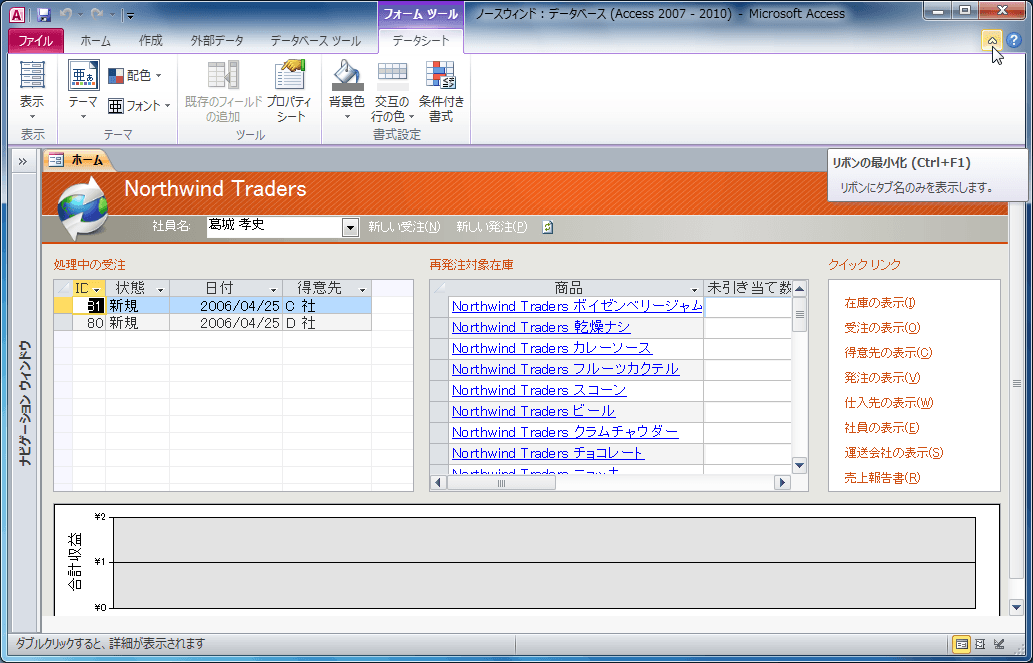Image resolution: width=1033 pixels, height=663 pixels.
Task: Click 運送会社の表示(S) quick link
Action: 894,453
